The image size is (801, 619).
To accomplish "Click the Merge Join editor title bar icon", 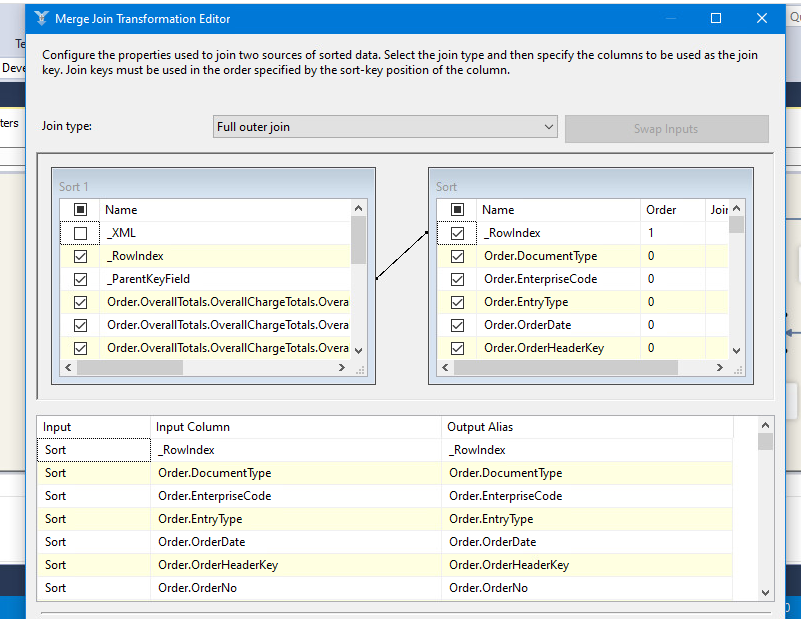I will 41,18.
